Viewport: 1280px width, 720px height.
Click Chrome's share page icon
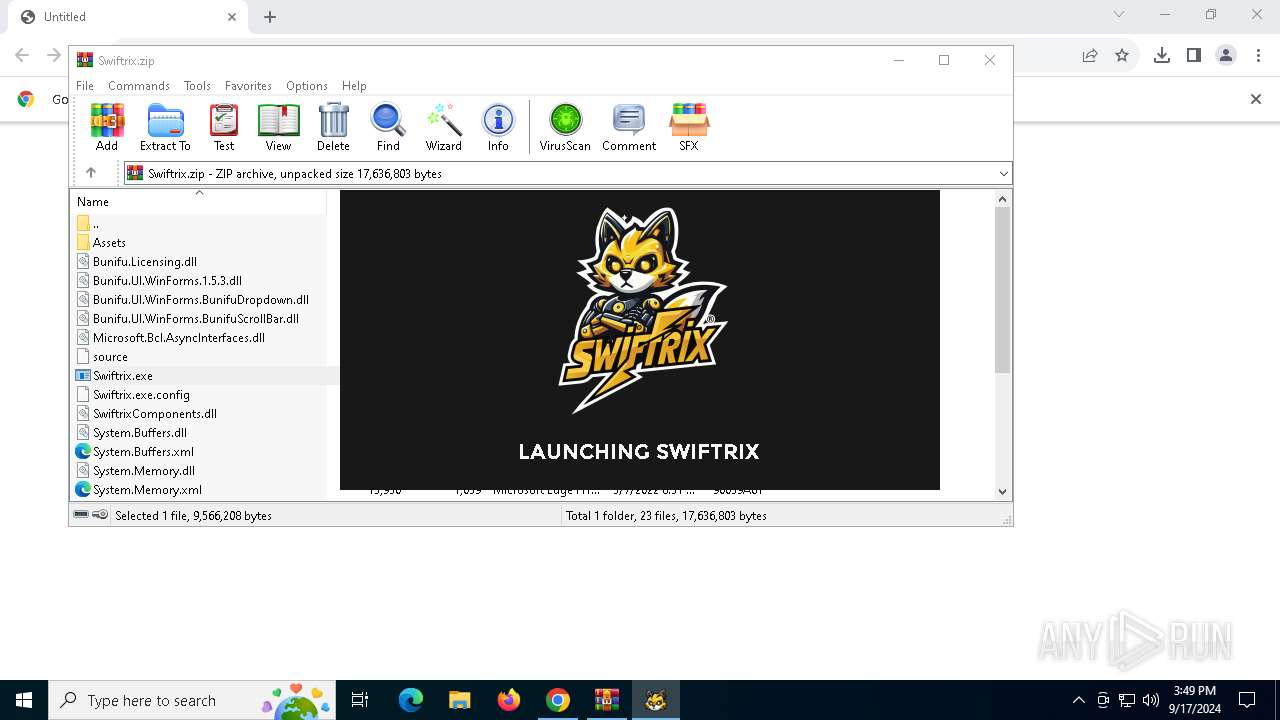1090,56
